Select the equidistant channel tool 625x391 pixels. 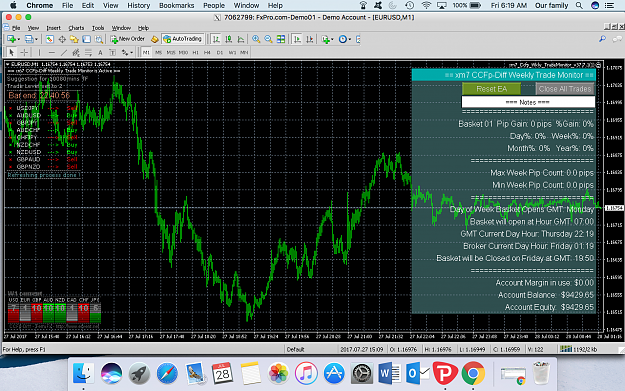point(76,52)
